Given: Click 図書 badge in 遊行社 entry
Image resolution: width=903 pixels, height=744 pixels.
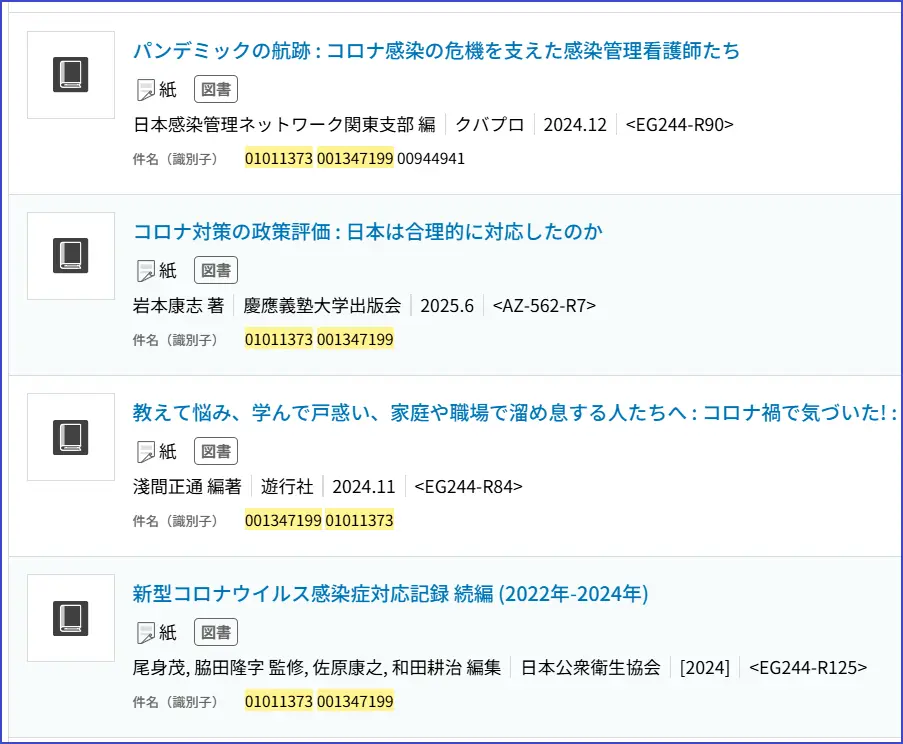Looking at the screenshot, I should point(215,451).
